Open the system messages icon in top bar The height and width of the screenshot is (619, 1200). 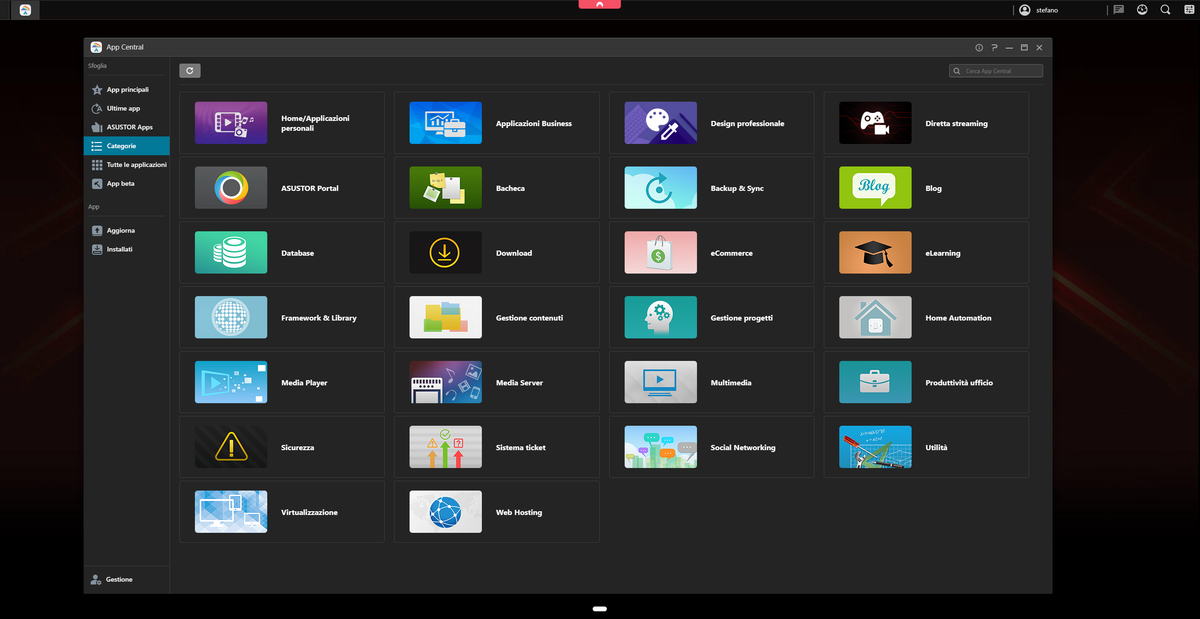1118,10
